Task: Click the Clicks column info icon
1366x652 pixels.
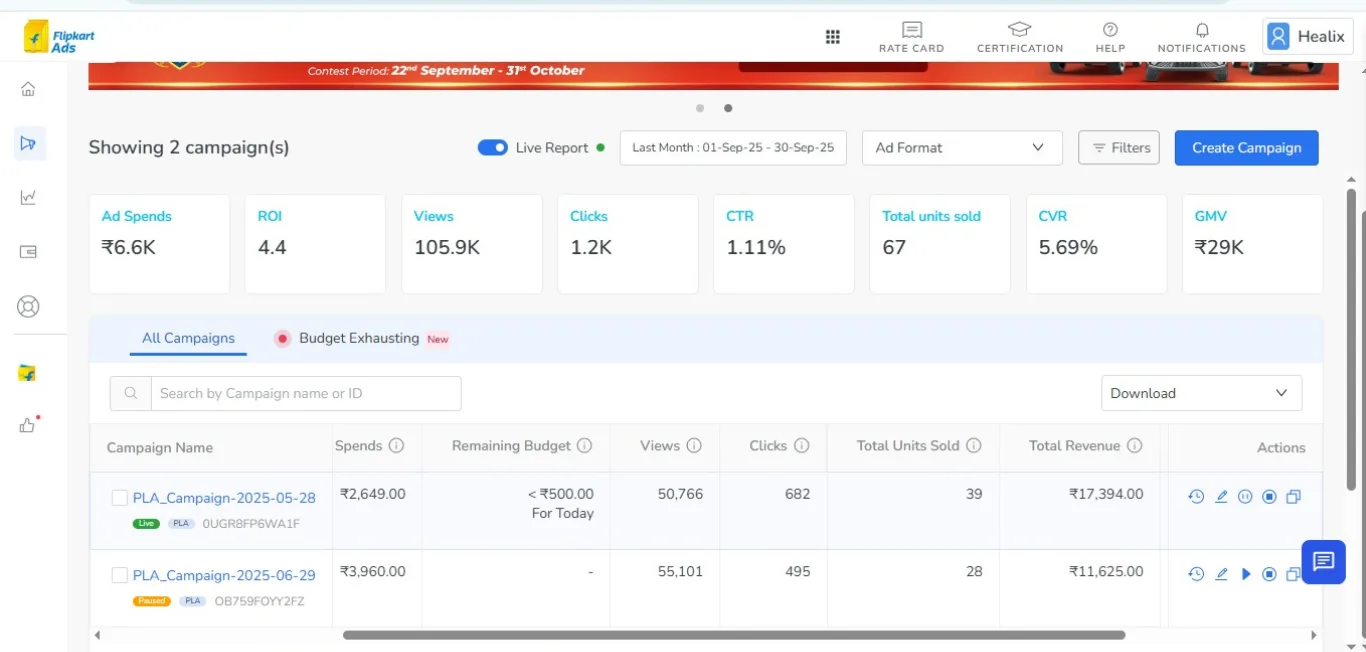Action: click(801, 445)
